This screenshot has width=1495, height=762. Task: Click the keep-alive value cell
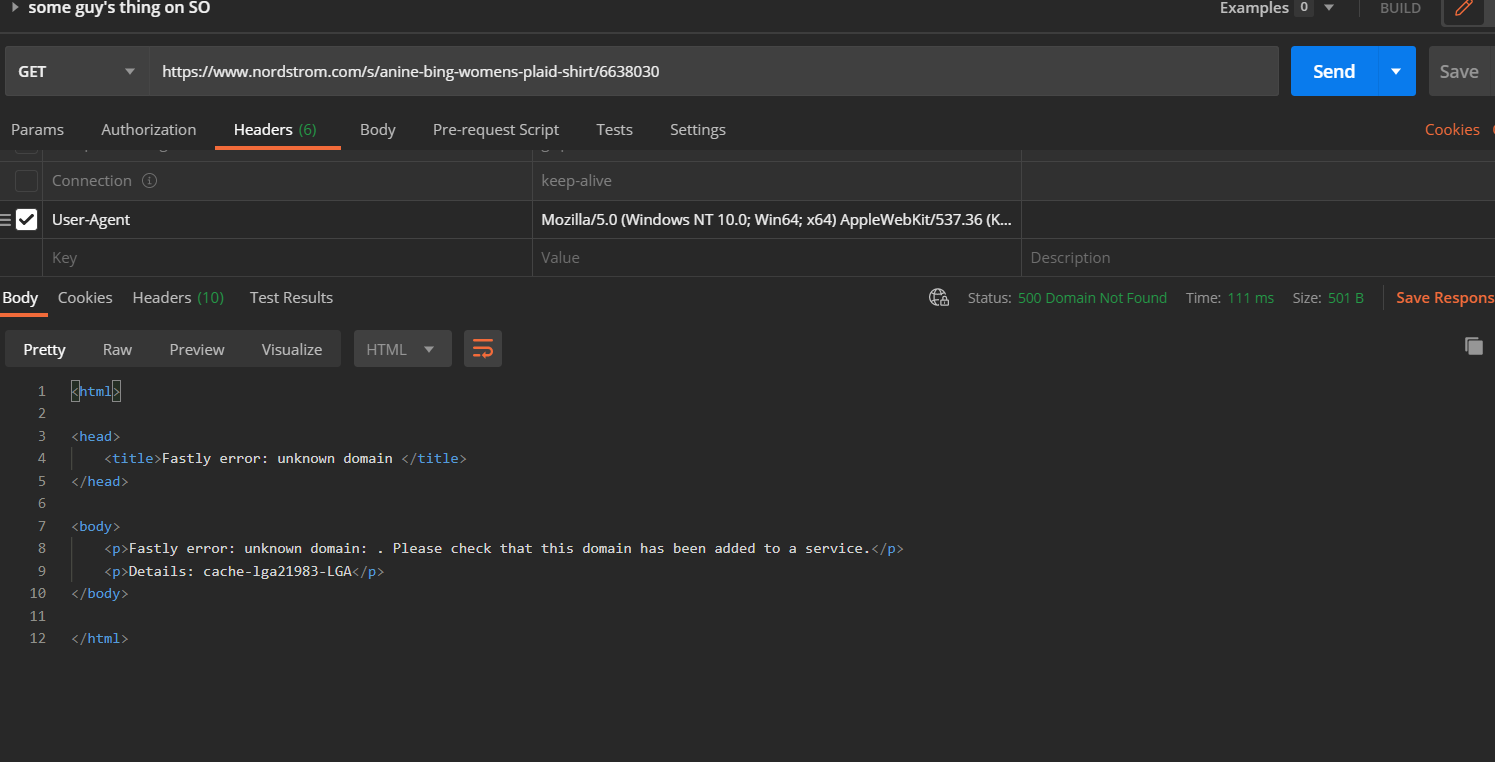coord(776,181)
